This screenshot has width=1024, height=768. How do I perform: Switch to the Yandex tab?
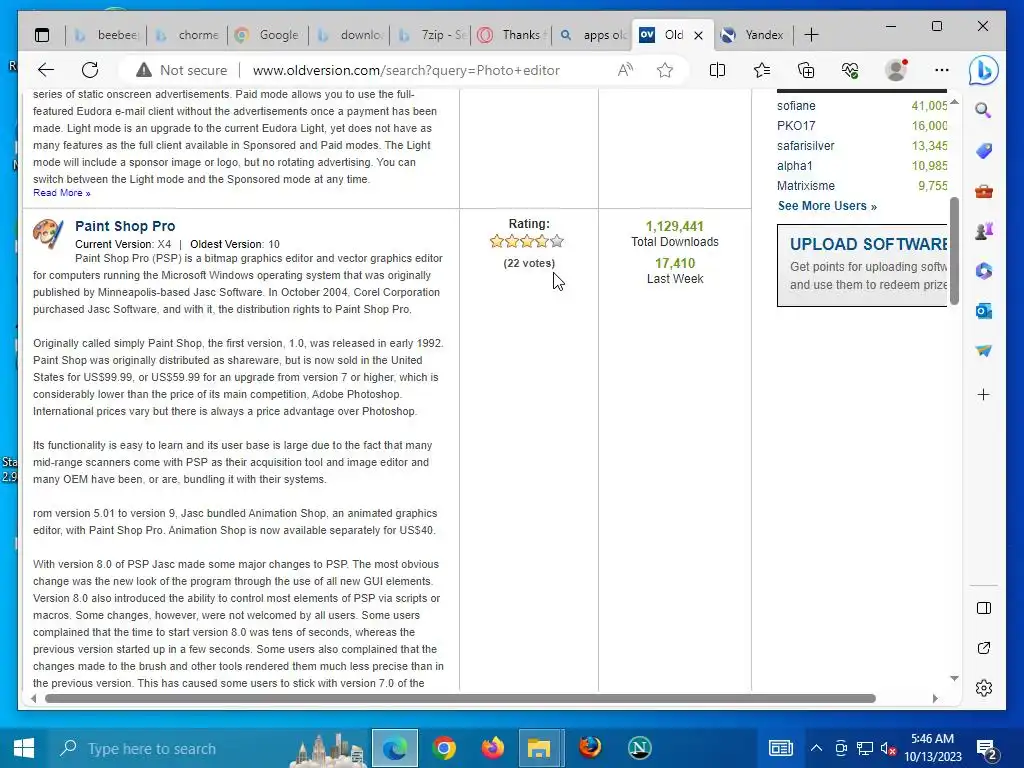click(x=754, y=35)
